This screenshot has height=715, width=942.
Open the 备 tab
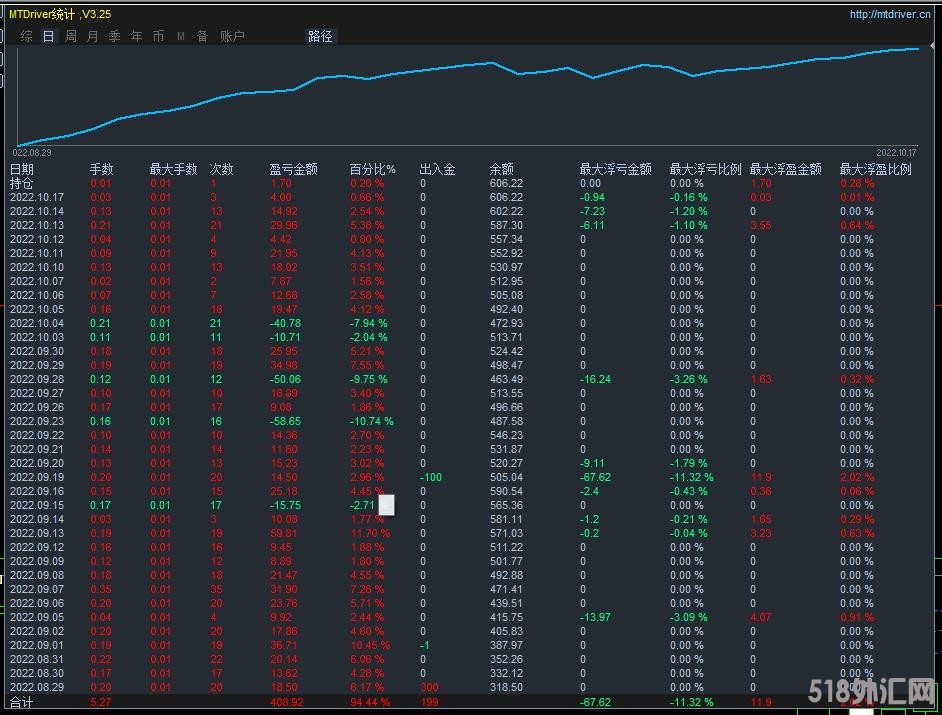202,36
